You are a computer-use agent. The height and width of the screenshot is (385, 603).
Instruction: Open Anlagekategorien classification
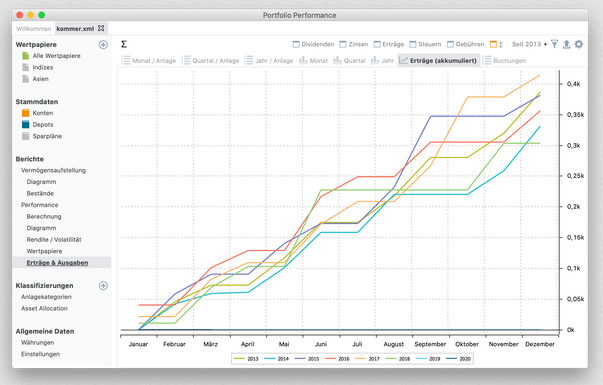coord(46,297)
